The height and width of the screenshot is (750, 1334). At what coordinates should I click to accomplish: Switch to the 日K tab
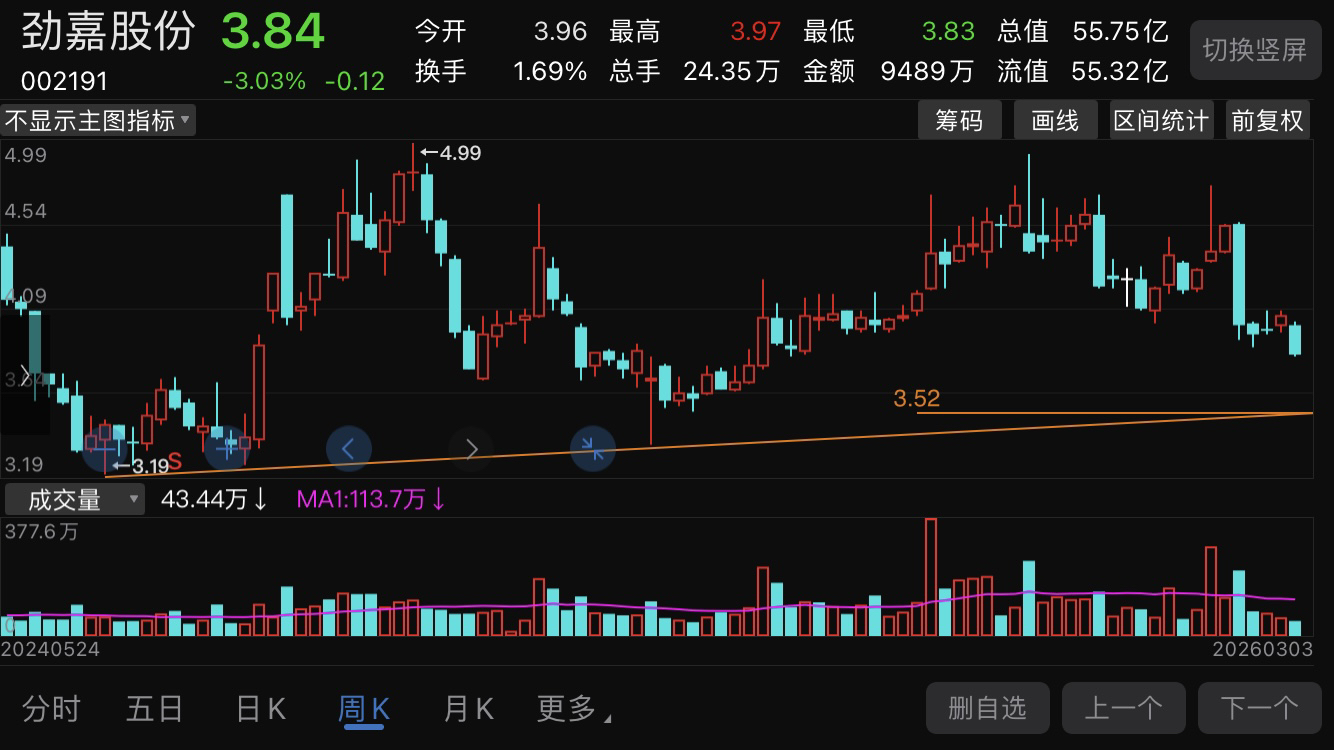tap(261, 709)
